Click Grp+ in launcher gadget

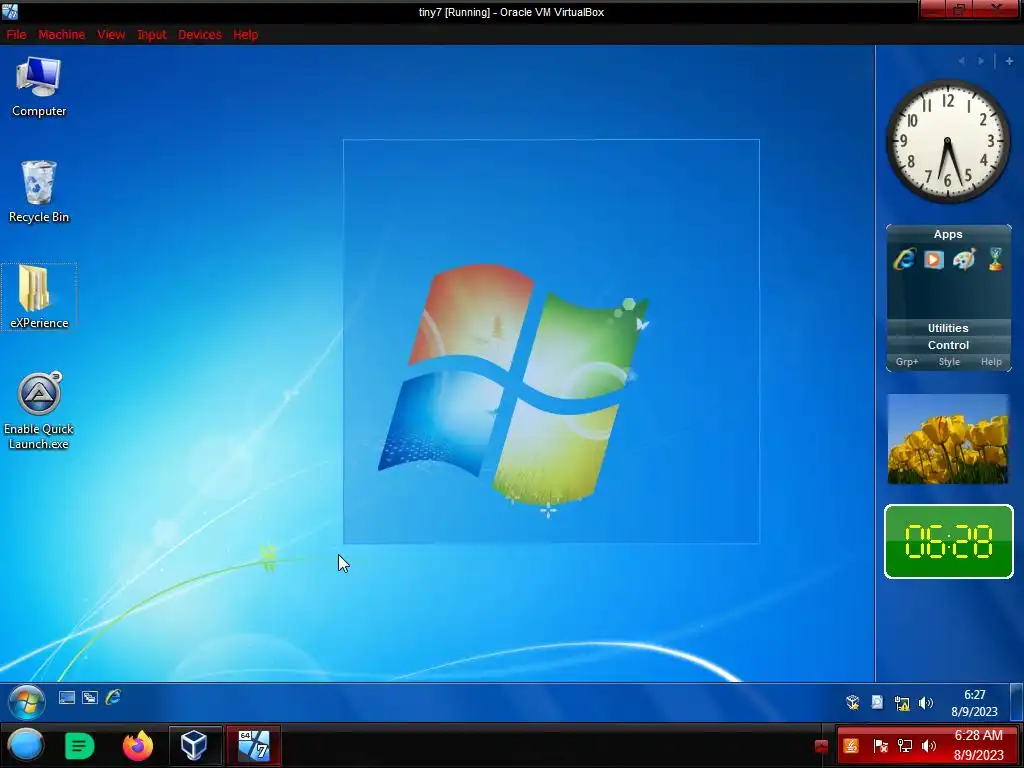point(906,362)
